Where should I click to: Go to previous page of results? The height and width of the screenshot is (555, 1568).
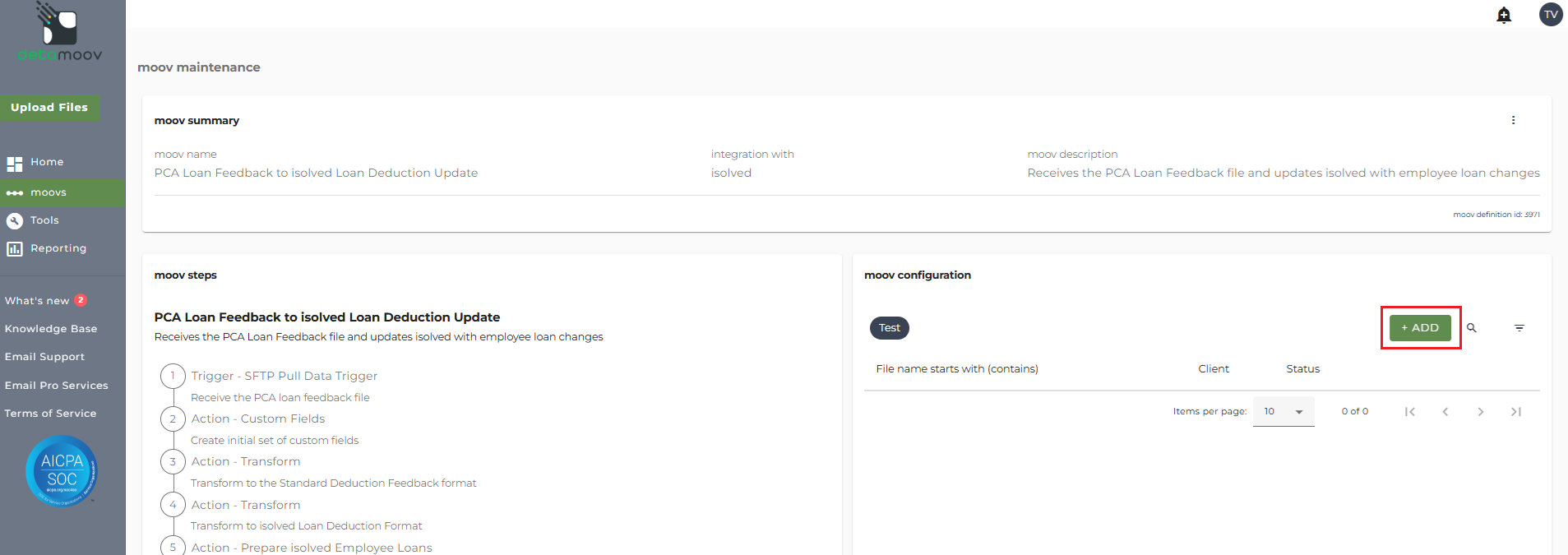click(1445, 412)
